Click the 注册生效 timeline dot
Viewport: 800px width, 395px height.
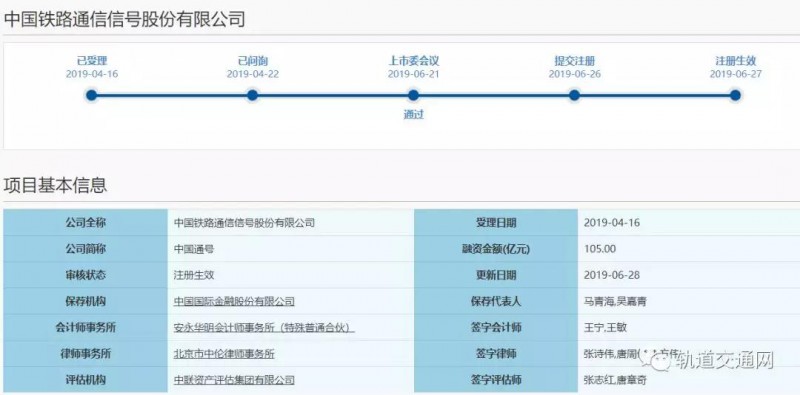tap(735, 95)
